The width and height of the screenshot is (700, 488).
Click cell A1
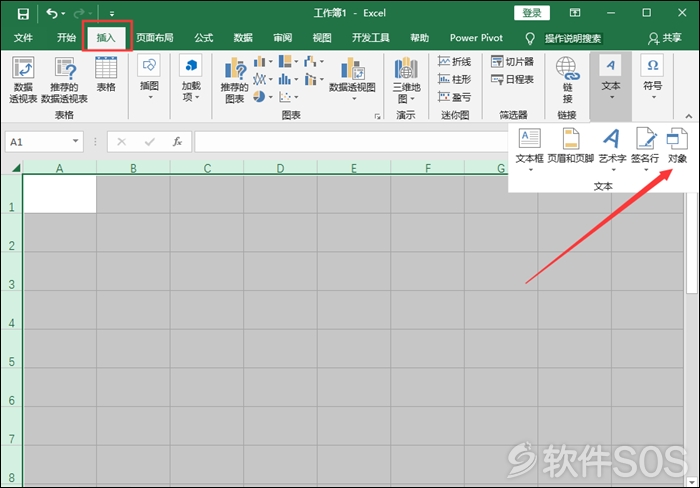(59, 194)
